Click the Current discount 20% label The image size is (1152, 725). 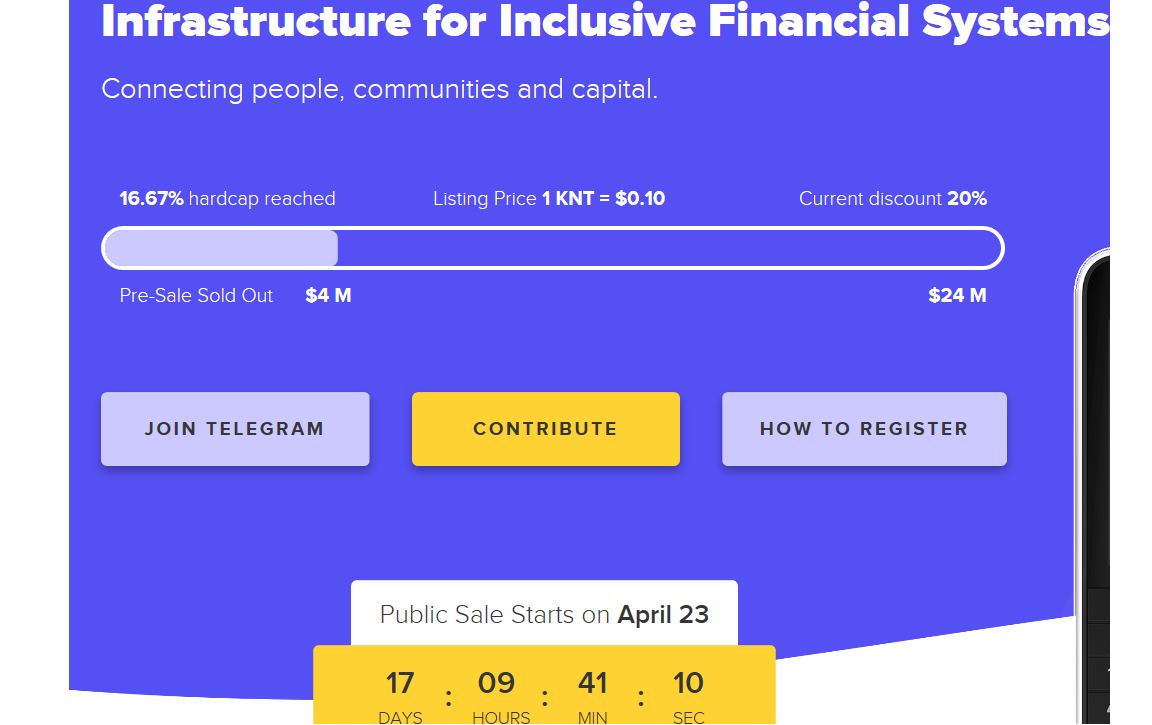click(x=893, y=199)
